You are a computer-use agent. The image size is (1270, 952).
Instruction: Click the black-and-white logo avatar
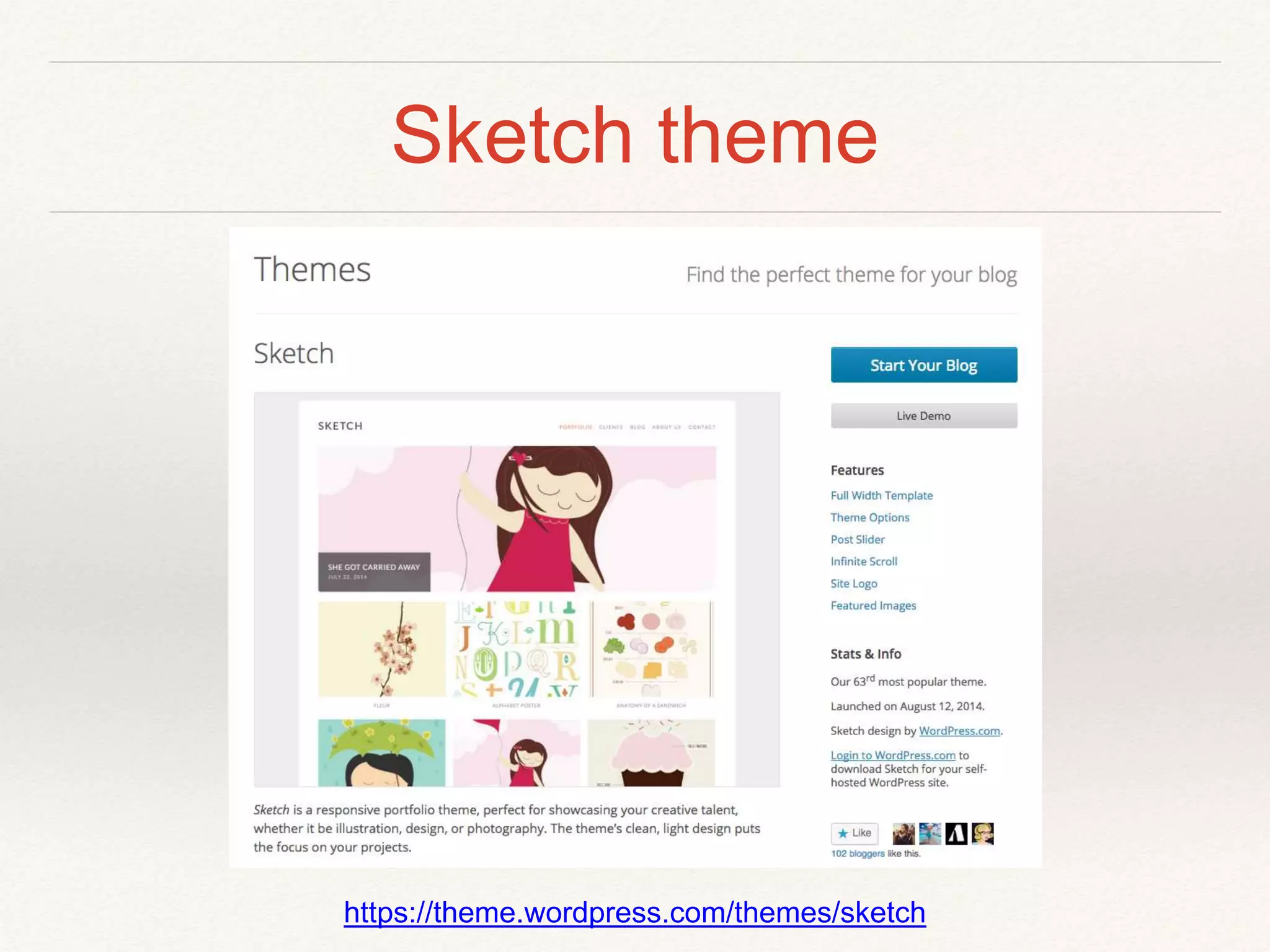(x=956, y=834)
